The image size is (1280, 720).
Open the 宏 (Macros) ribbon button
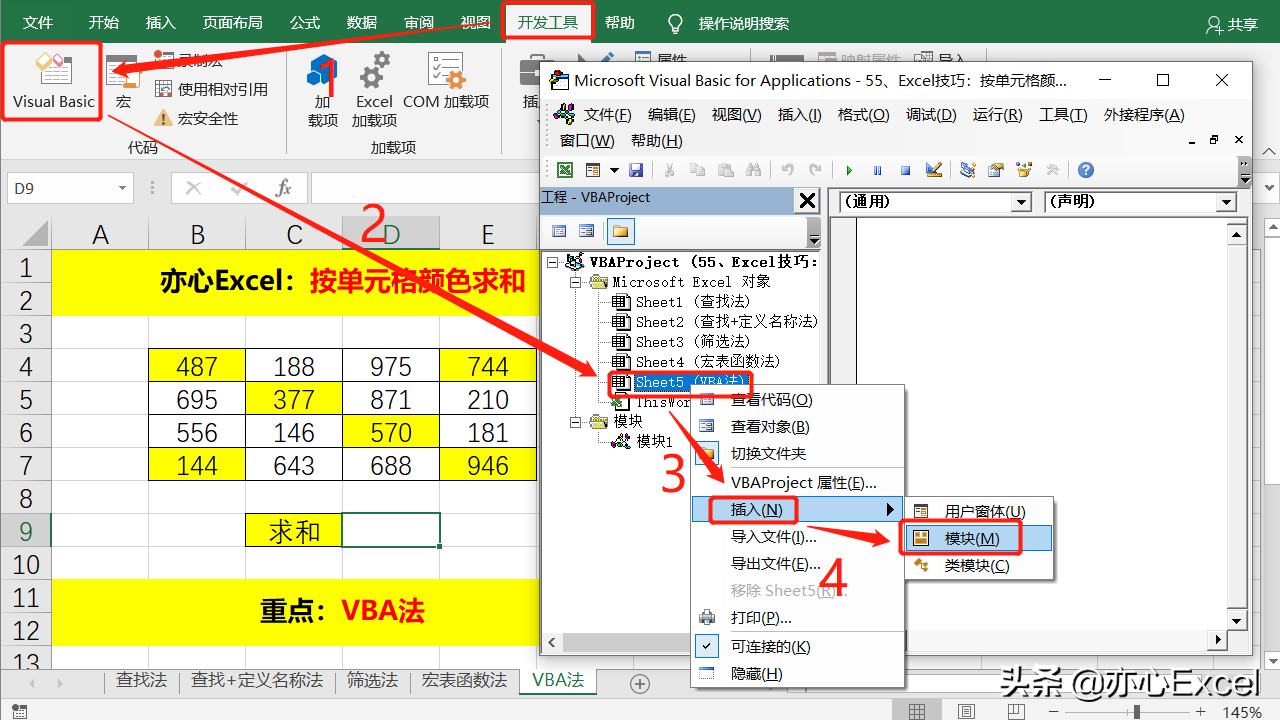123,82
